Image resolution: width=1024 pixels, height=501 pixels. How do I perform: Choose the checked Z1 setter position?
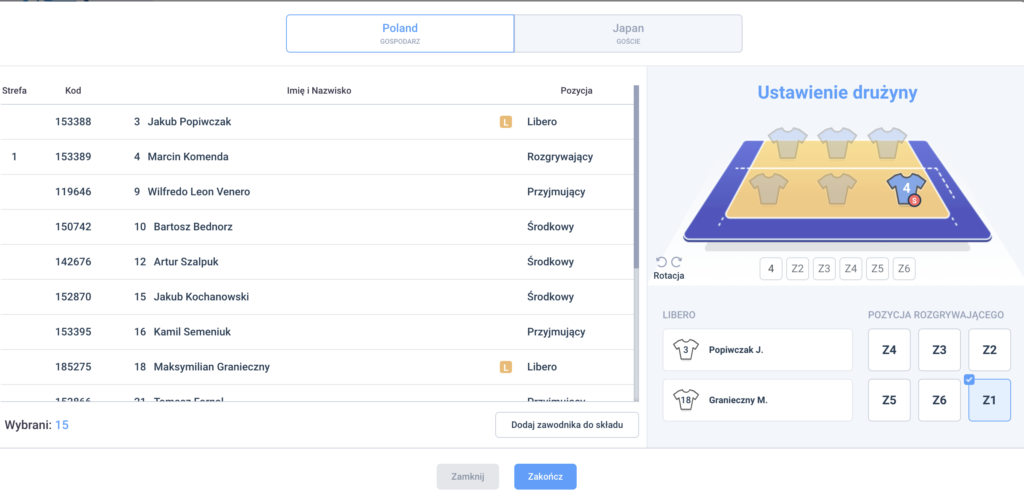989,400
